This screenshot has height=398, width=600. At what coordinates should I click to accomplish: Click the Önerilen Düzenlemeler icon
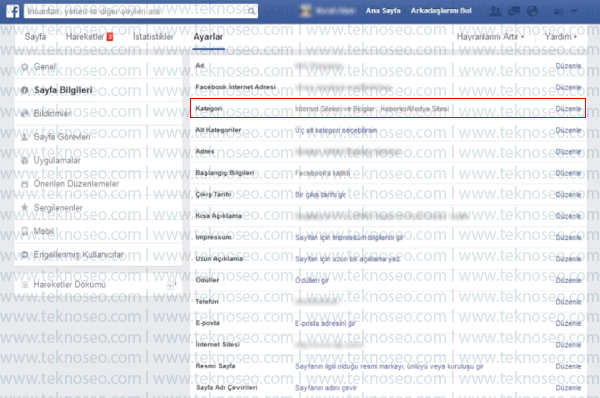pos(25,184)
